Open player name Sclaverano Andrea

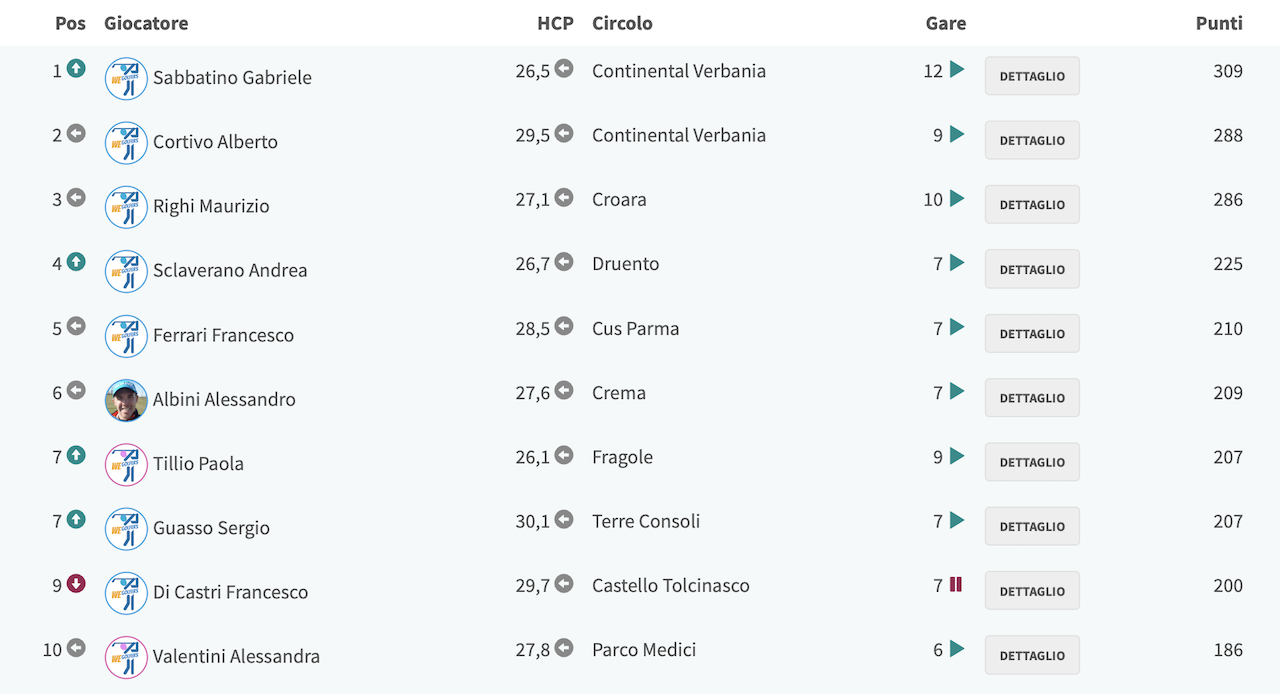pos(230,270)
